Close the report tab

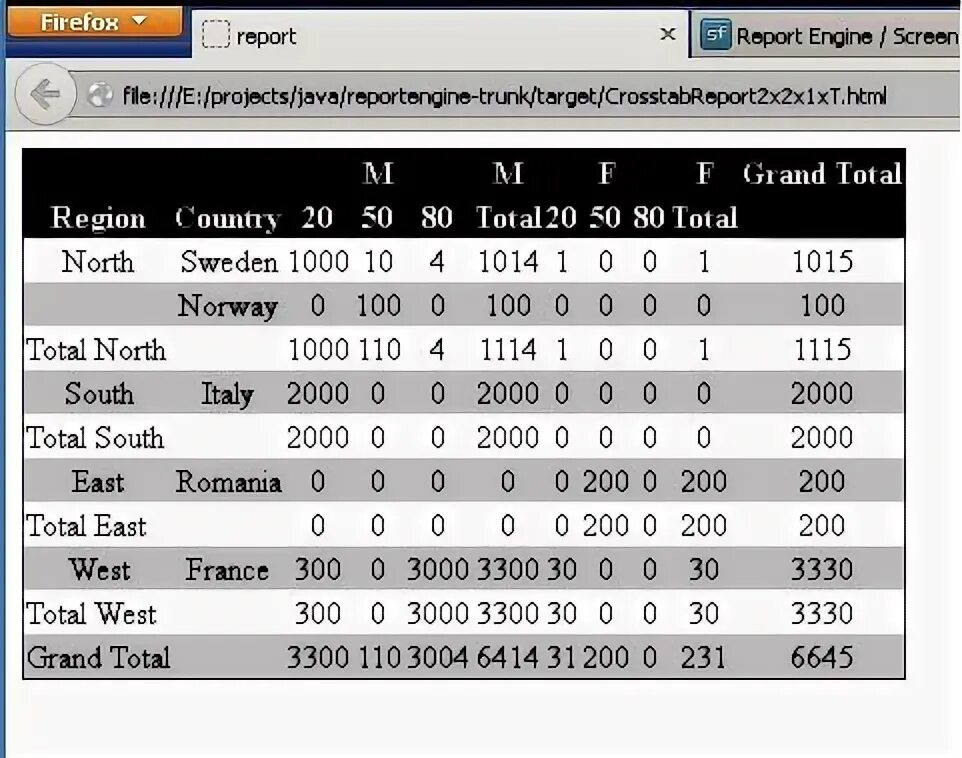click(x=668, y=34)
